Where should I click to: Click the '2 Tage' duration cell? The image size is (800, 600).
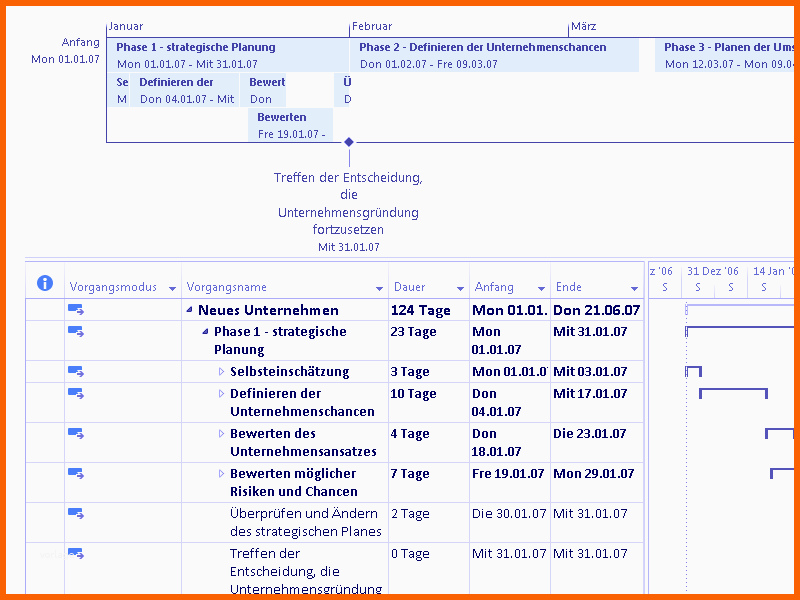coord(429,522)
